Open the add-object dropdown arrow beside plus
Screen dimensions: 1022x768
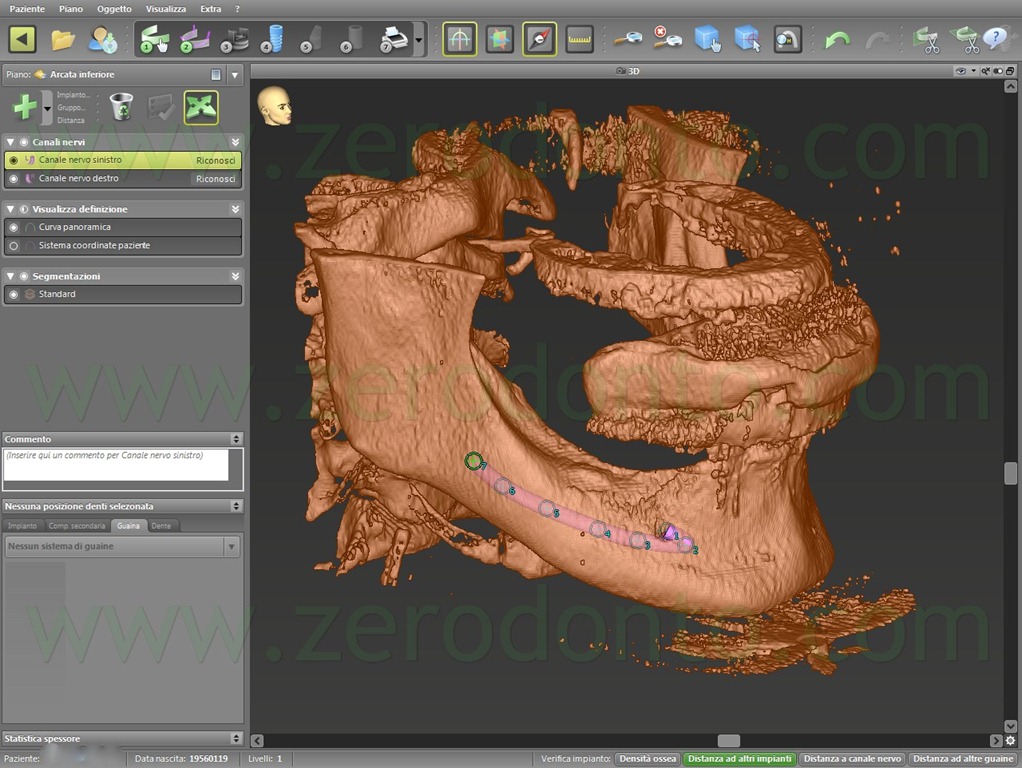(47, 108)
